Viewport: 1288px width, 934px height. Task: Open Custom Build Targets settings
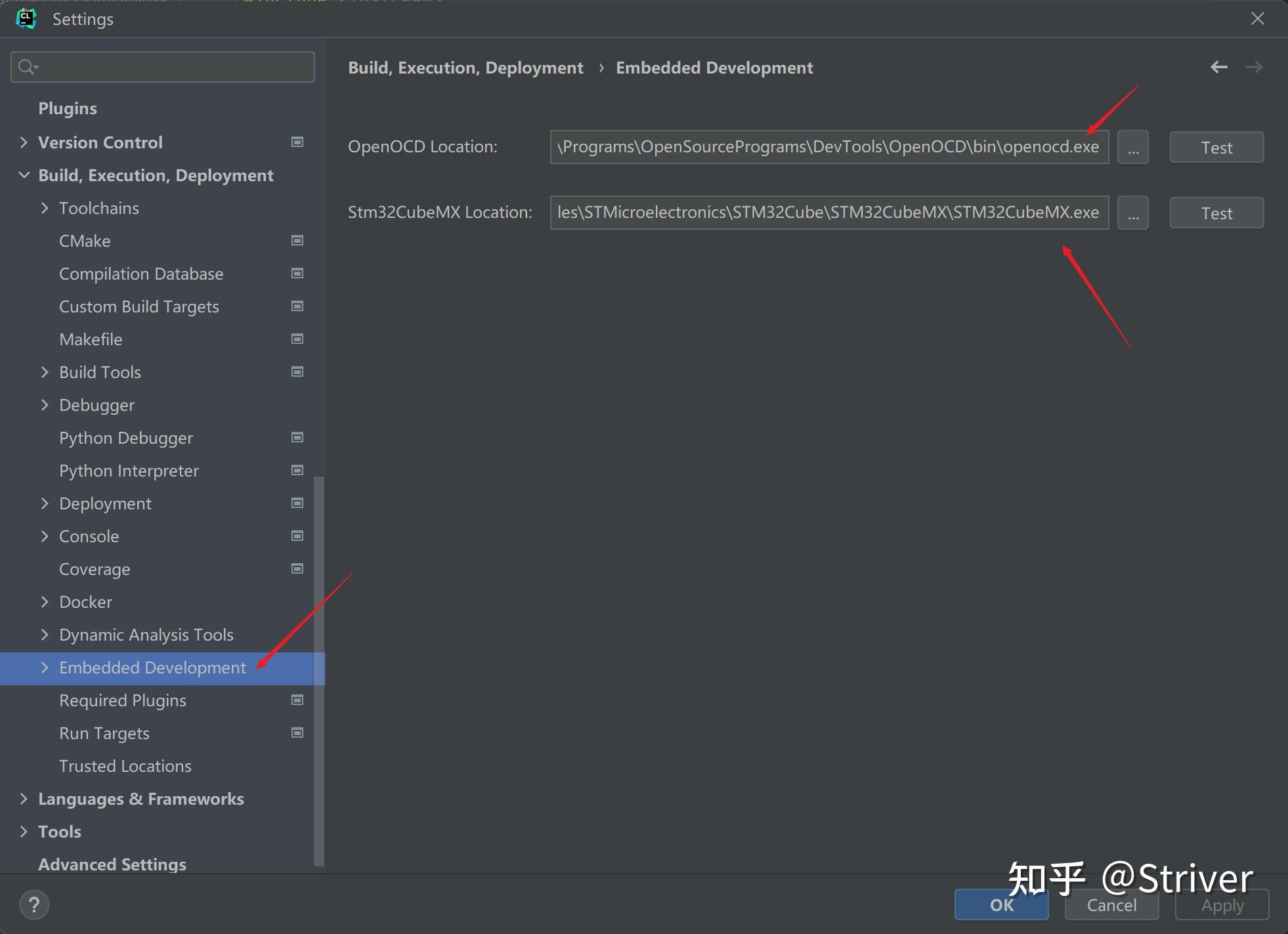139,307
